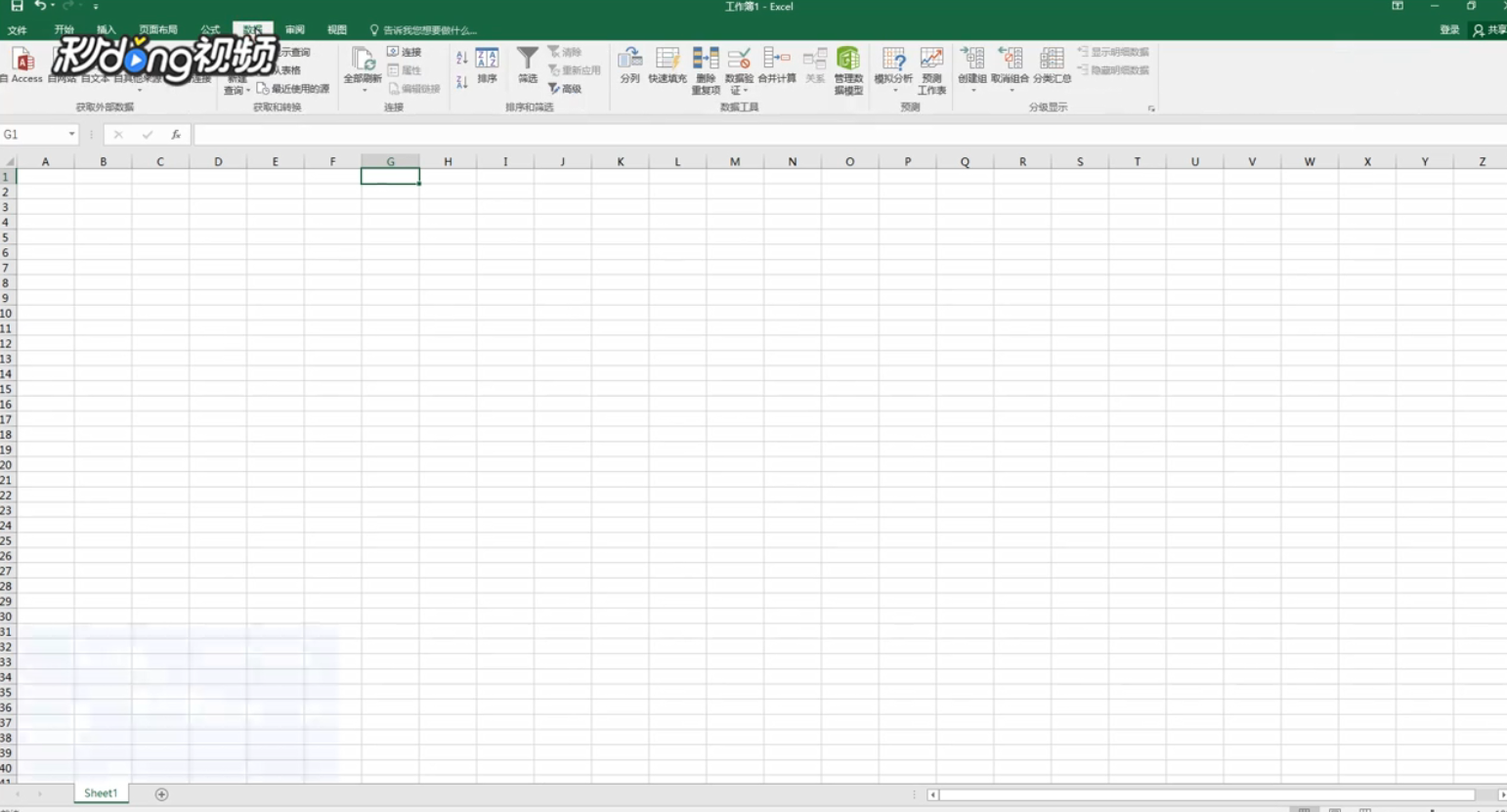Sort descending with the Z-to-A icon
The image size is (1507, 812).
(461, 82)
